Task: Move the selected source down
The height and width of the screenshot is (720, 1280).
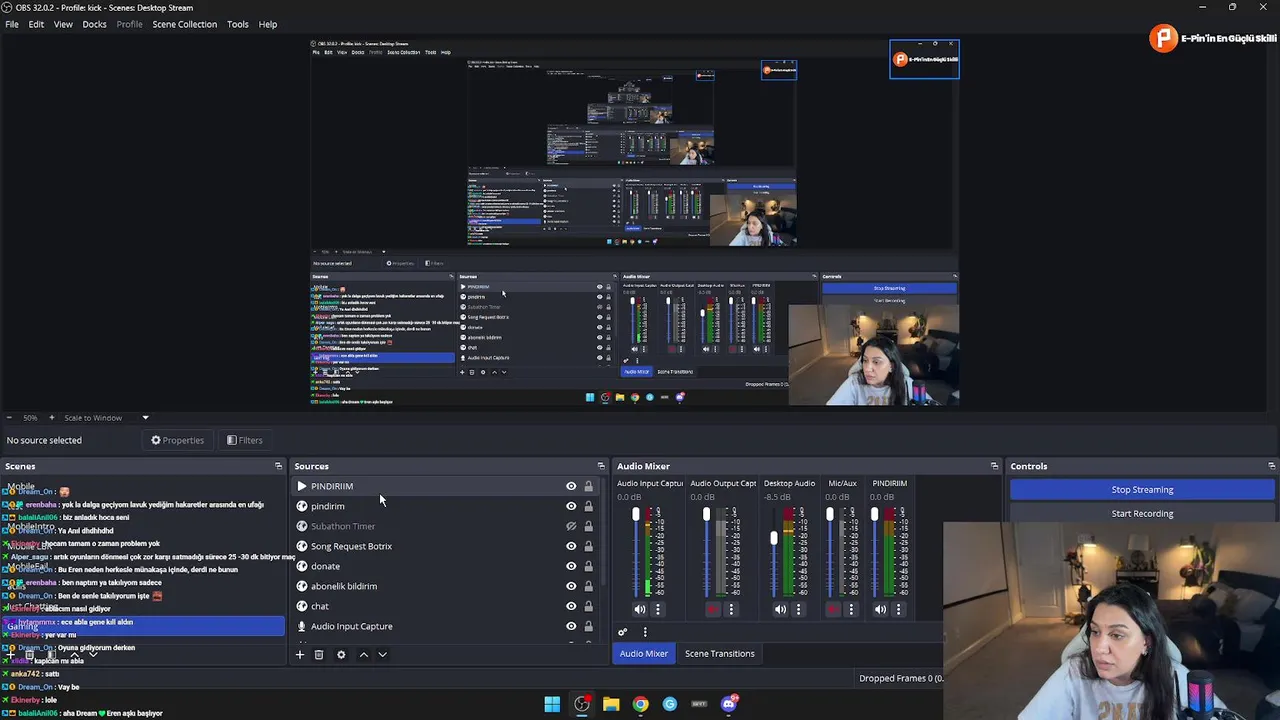Action: [x=382, y=654]
